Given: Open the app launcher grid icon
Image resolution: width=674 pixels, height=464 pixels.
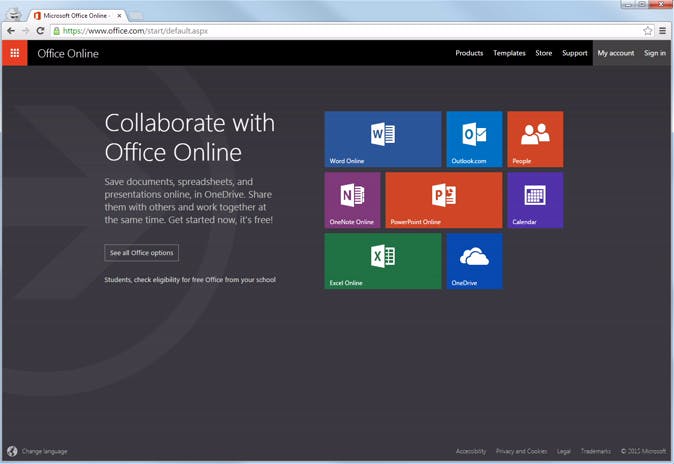Looking at the screenshot, I should pyautogui.click(x=15, y=53).
